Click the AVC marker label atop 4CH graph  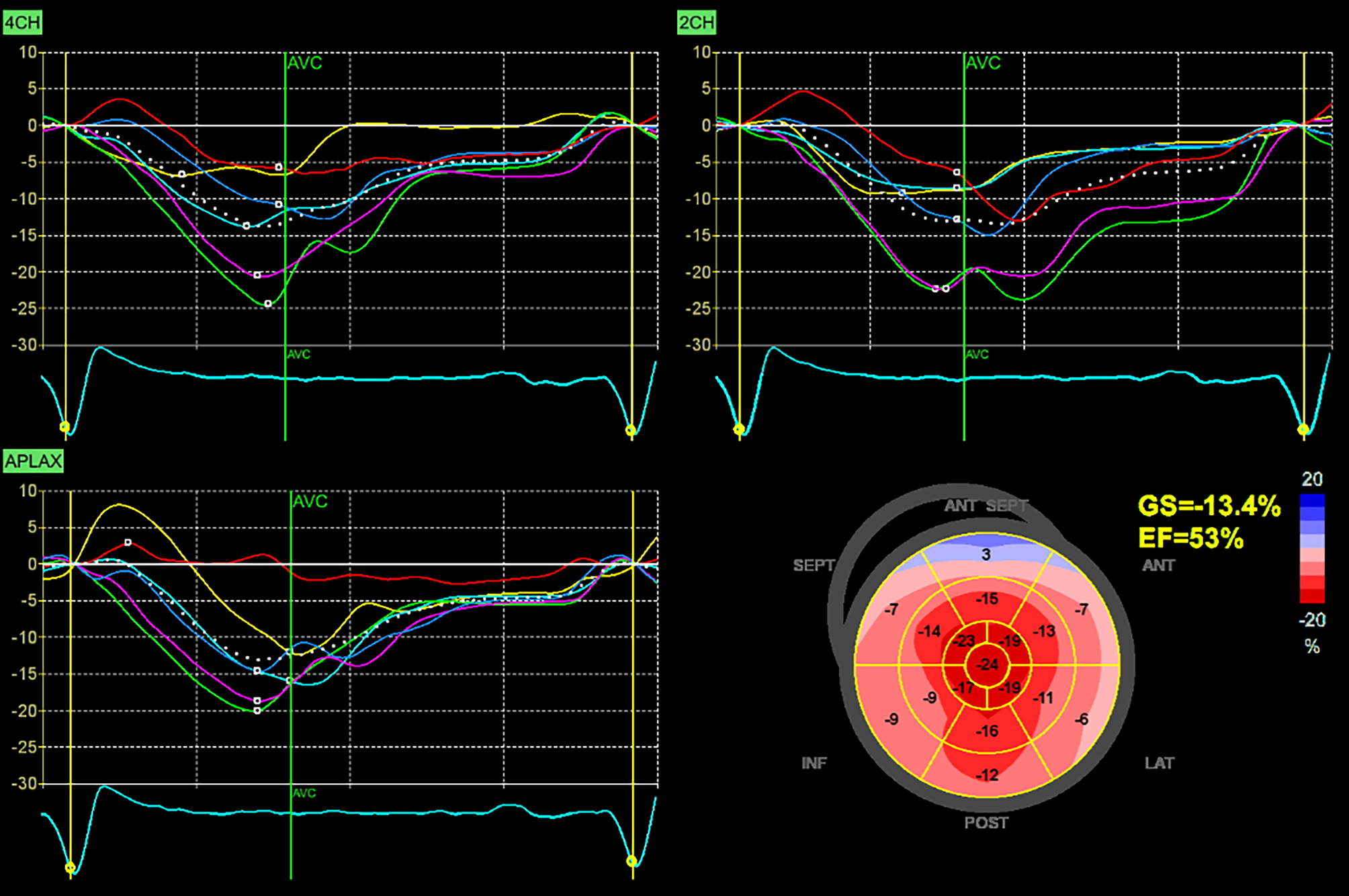pyautogui.click(x=304, y=63)
